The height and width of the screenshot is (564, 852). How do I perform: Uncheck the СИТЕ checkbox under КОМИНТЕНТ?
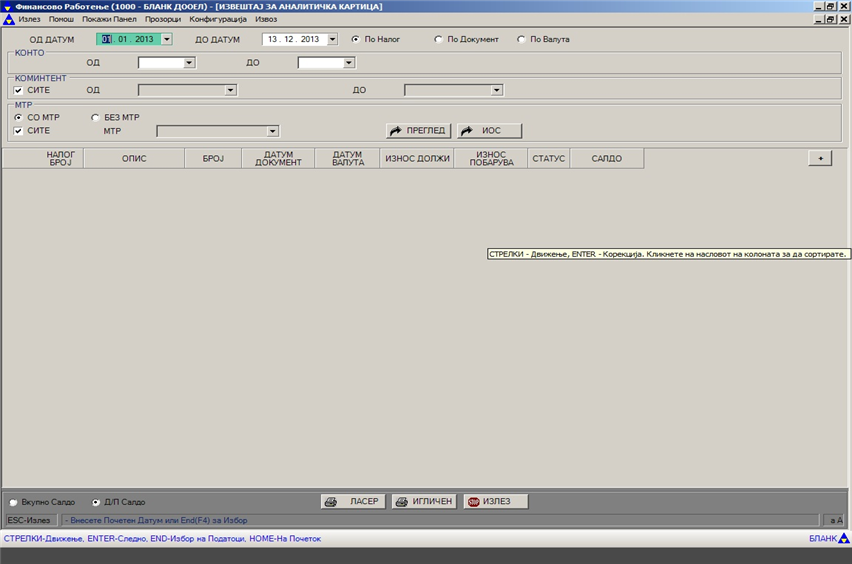coord(19,90)
